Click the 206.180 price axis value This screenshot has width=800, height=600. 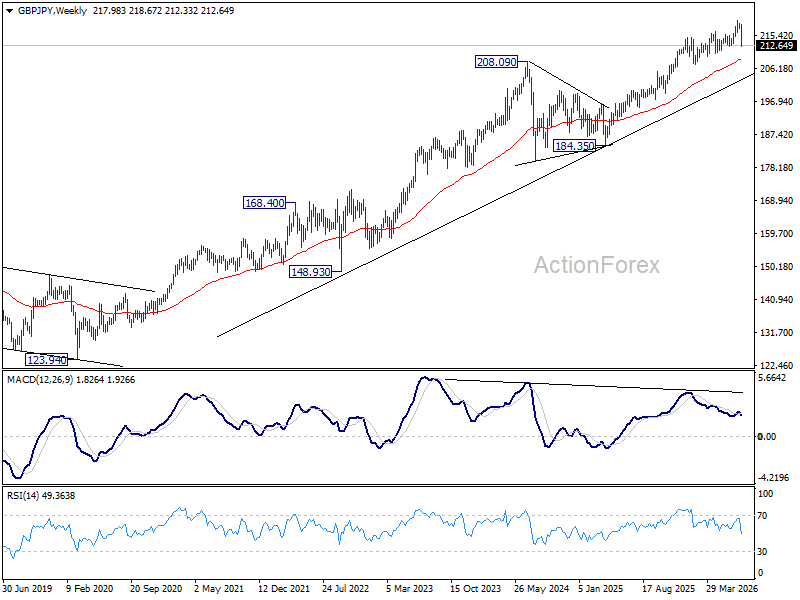click(x=777, y=68)
